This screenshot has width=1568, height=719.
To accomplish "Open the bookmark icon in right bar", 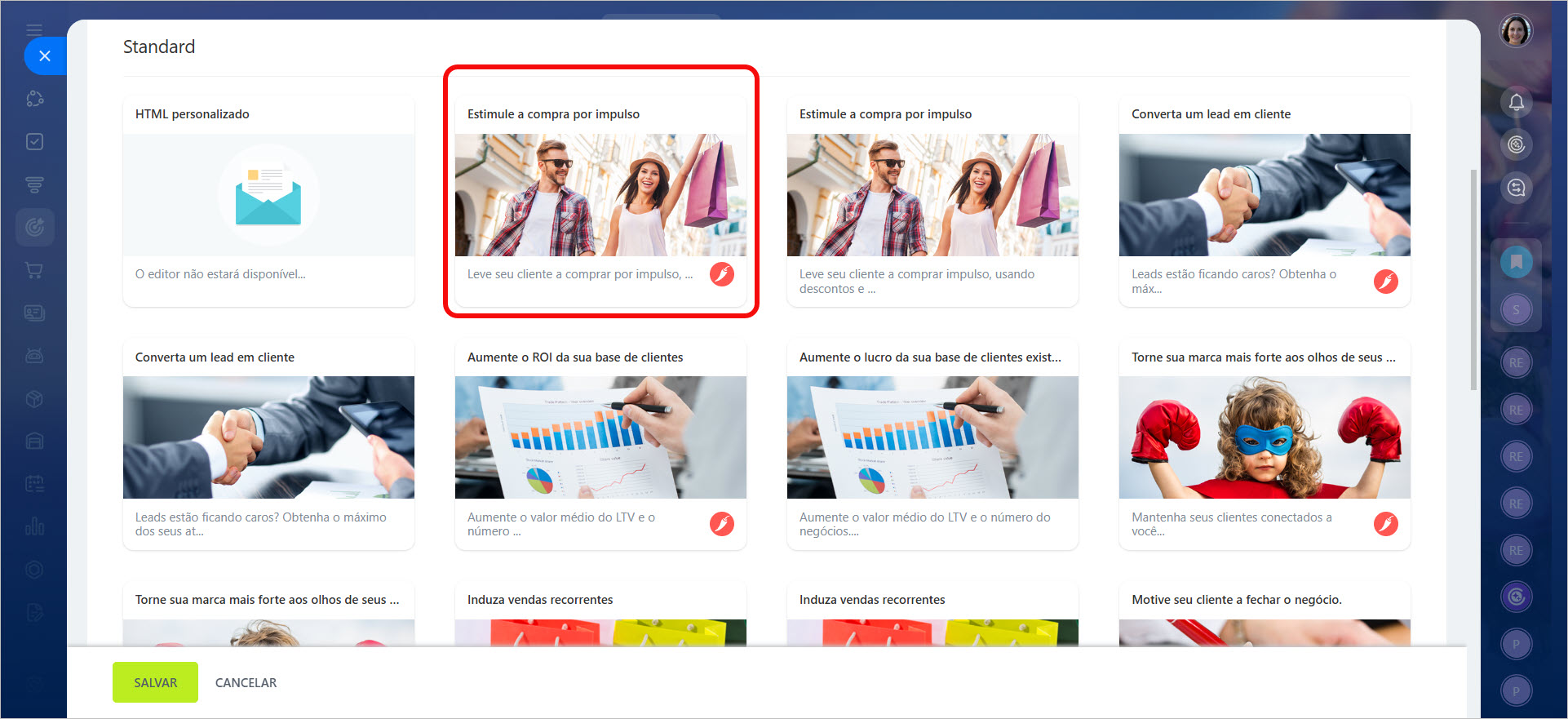I will (x=1516, y=262).
